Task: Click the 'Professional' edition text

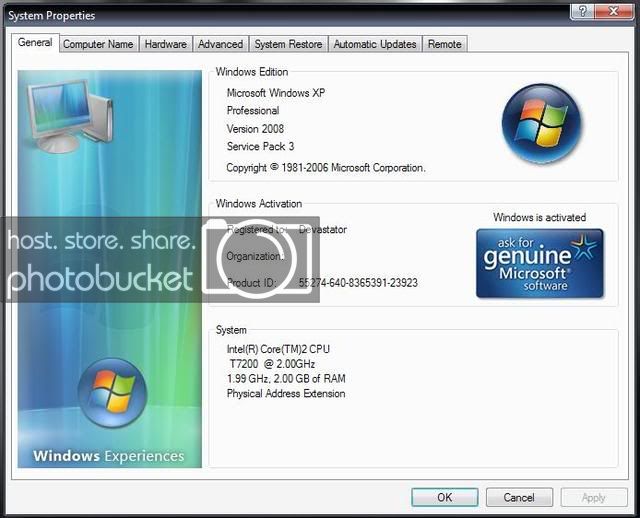Action: point(253,111)
